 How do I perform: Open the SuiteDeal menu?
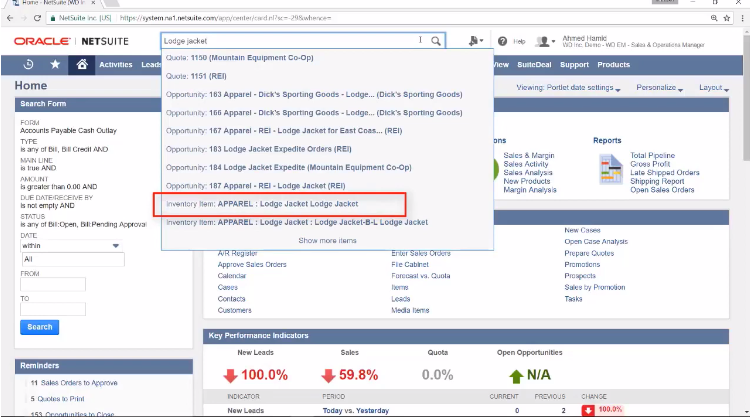(534, 65)
